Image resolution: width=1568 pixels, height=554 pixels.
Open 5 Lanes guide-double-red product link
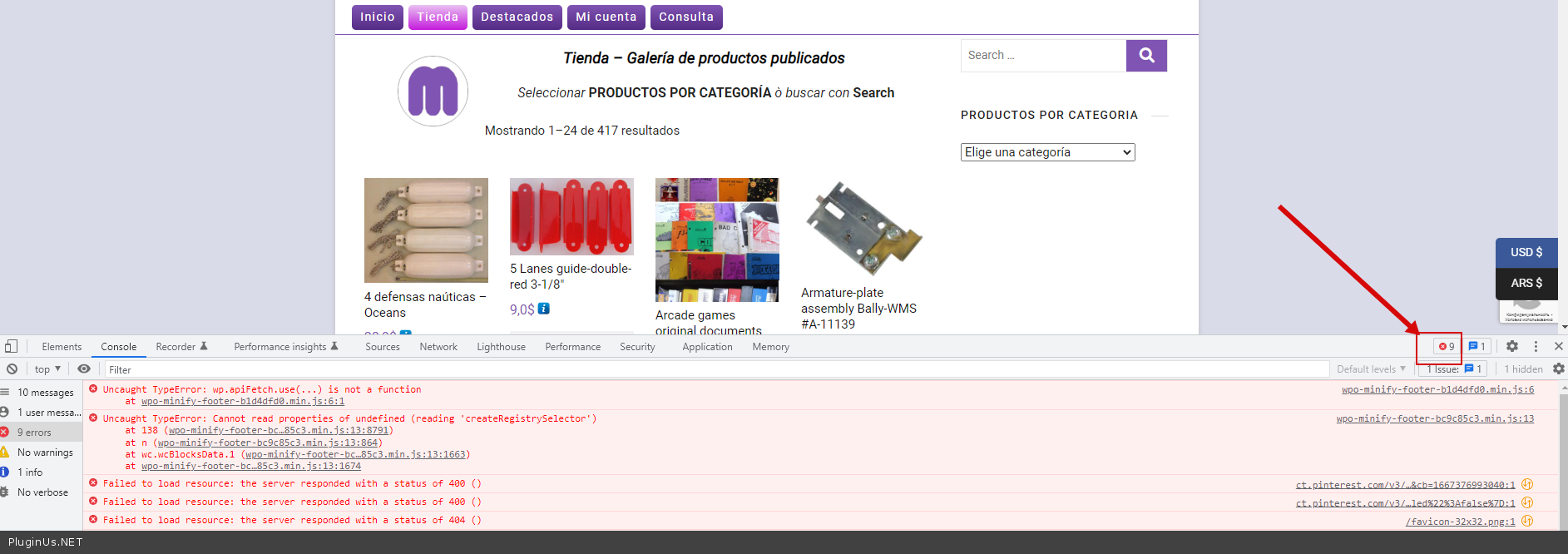click(571, 276)
